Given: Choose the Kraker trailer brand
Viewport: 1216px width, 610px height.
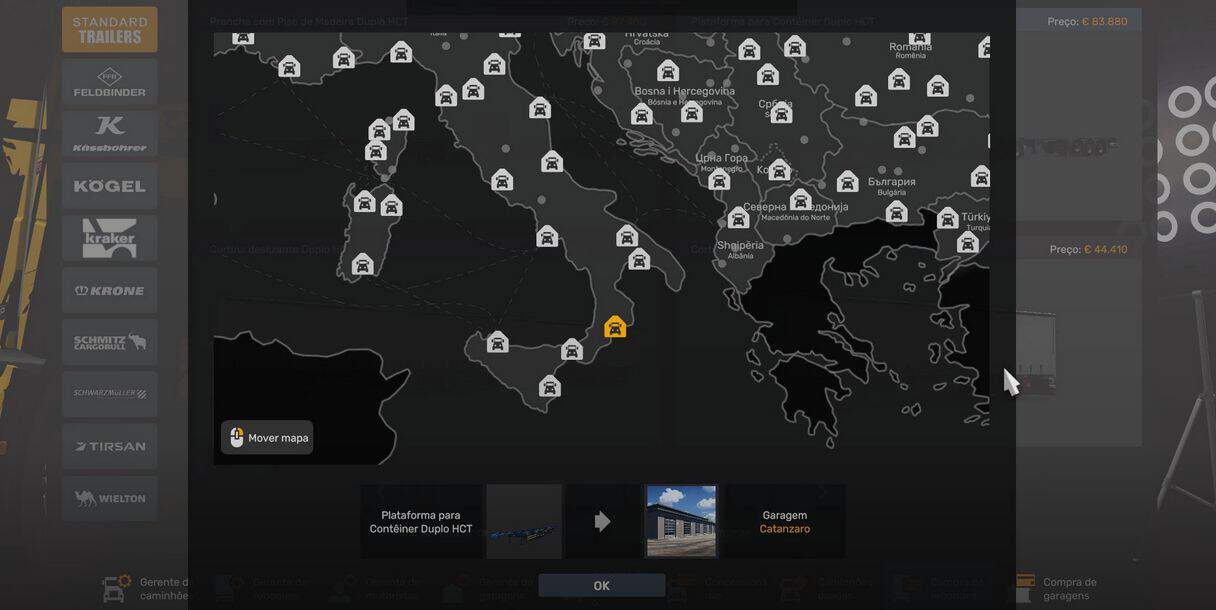Looking at the screenshot, I should [x=109, y=238].
